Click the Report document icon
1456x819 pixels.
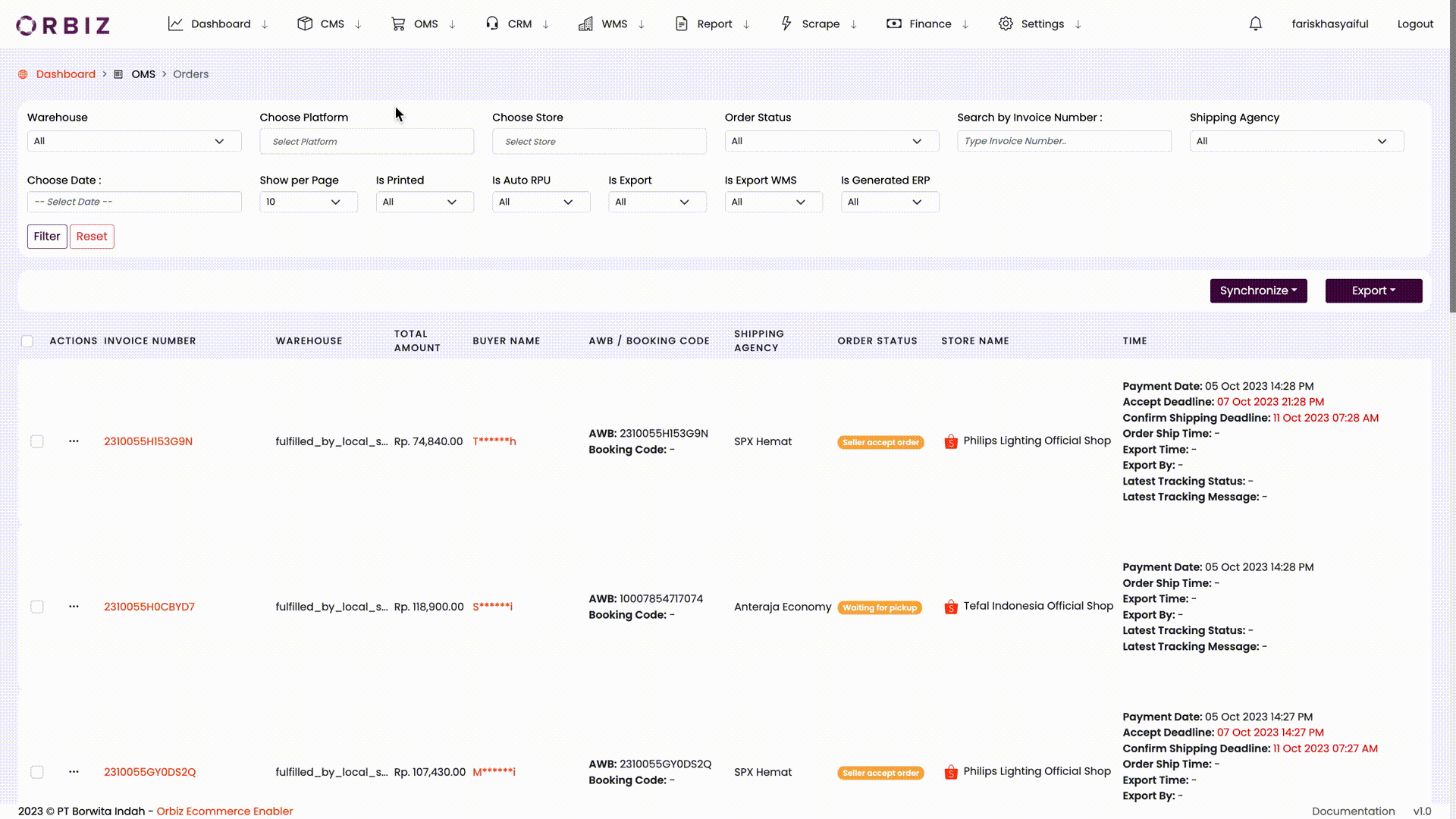pos(682,24)
